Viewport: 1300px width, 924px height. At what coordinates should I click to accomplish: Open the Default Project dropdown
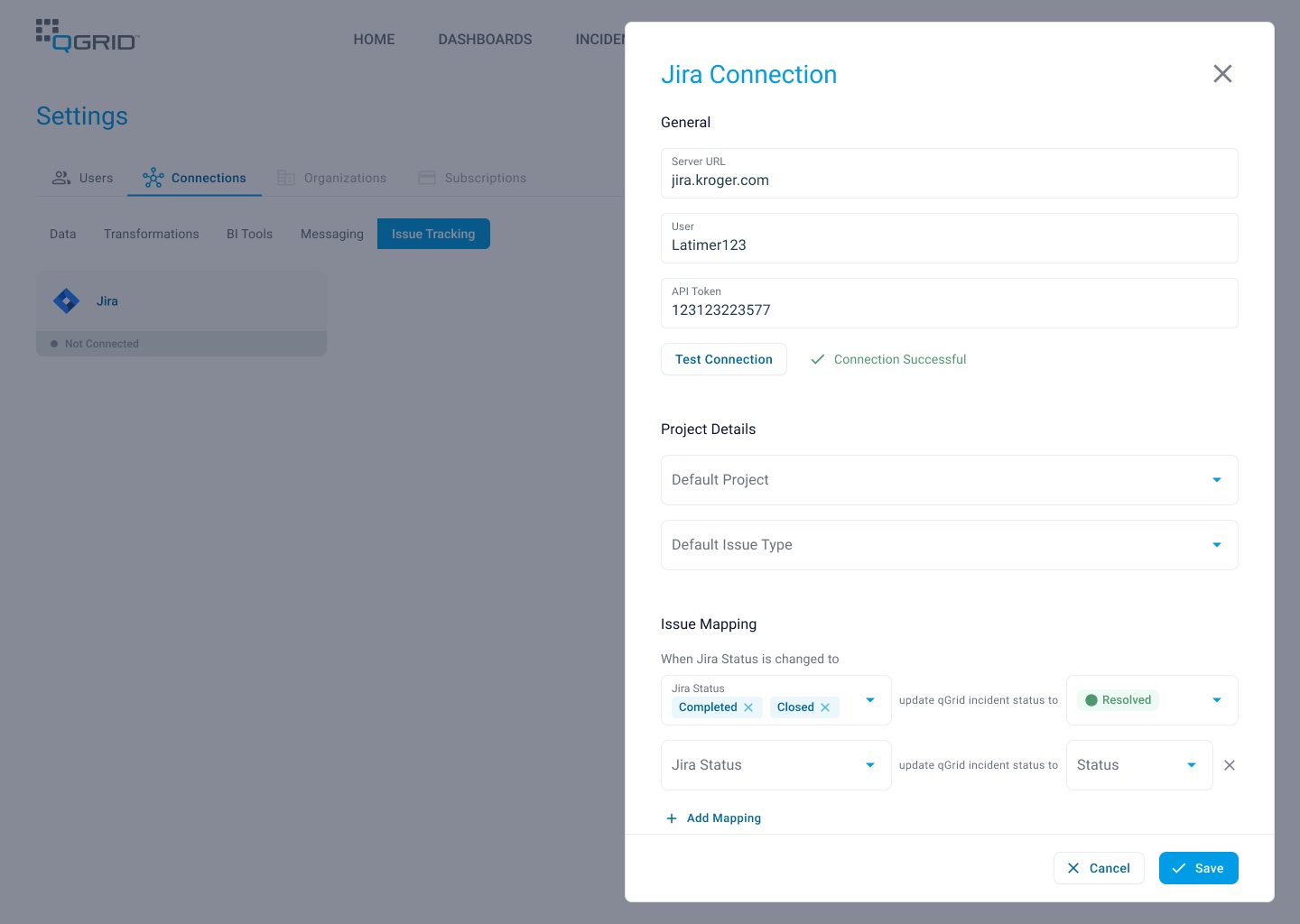(950, 480)
